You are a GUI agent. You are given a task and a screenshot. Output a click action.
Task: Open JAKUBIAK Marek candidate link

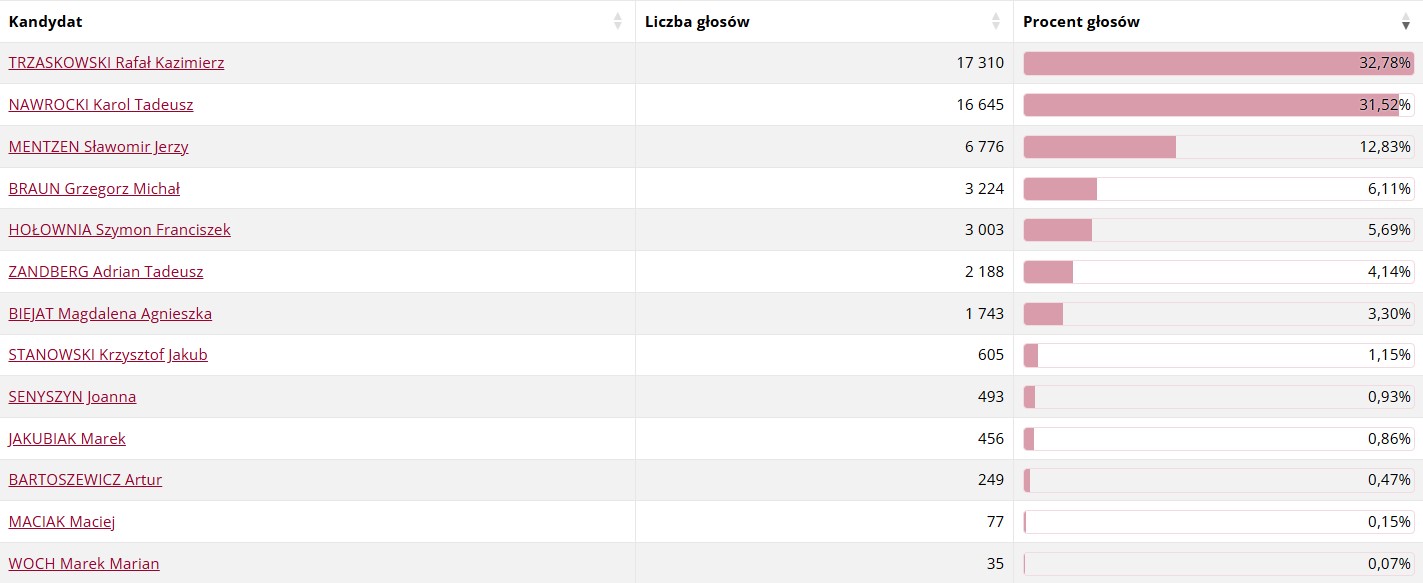pos(67,439)
